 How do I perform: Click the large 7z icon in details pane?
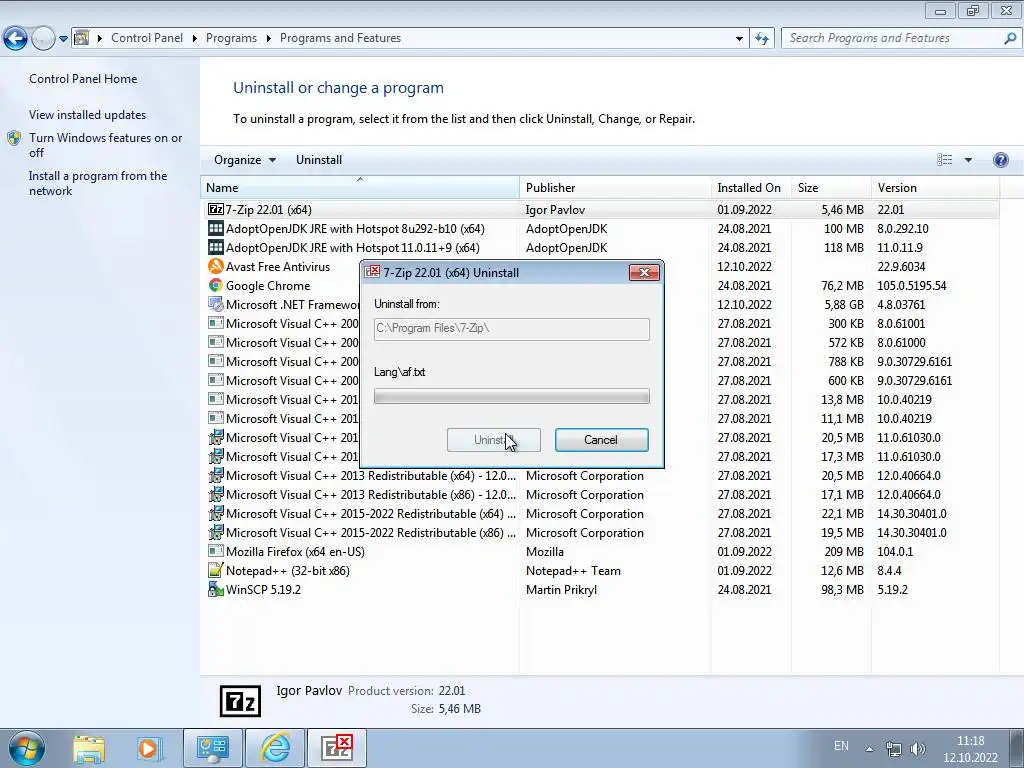tap(240, 701)
